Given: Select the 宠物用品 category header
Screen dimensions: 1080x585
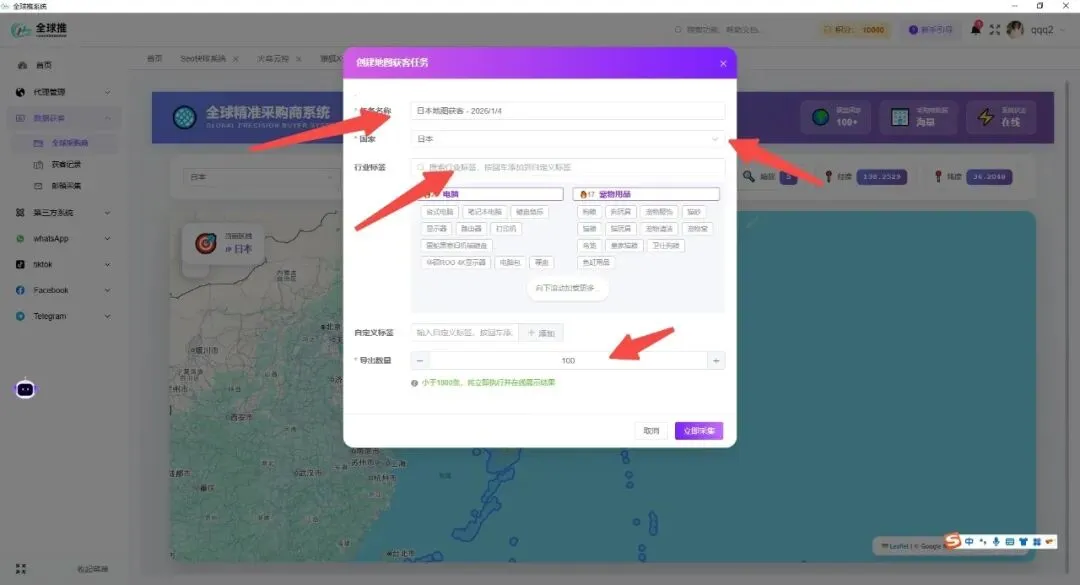Looking at the screenshot, I should 646,194.
